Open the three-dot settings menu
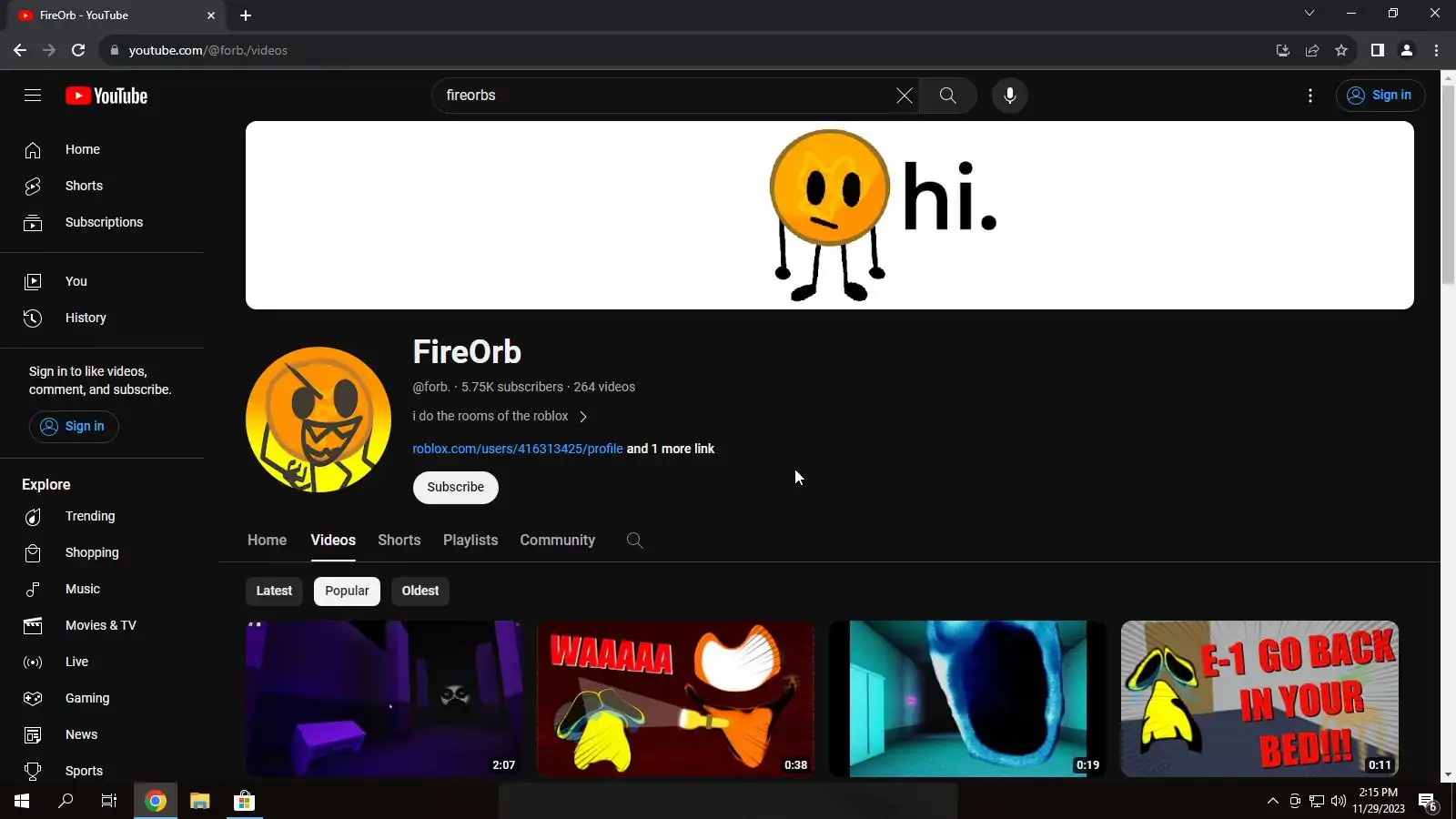The width and height of the screenshot is (1456, 819). (x=1310, y=96)
